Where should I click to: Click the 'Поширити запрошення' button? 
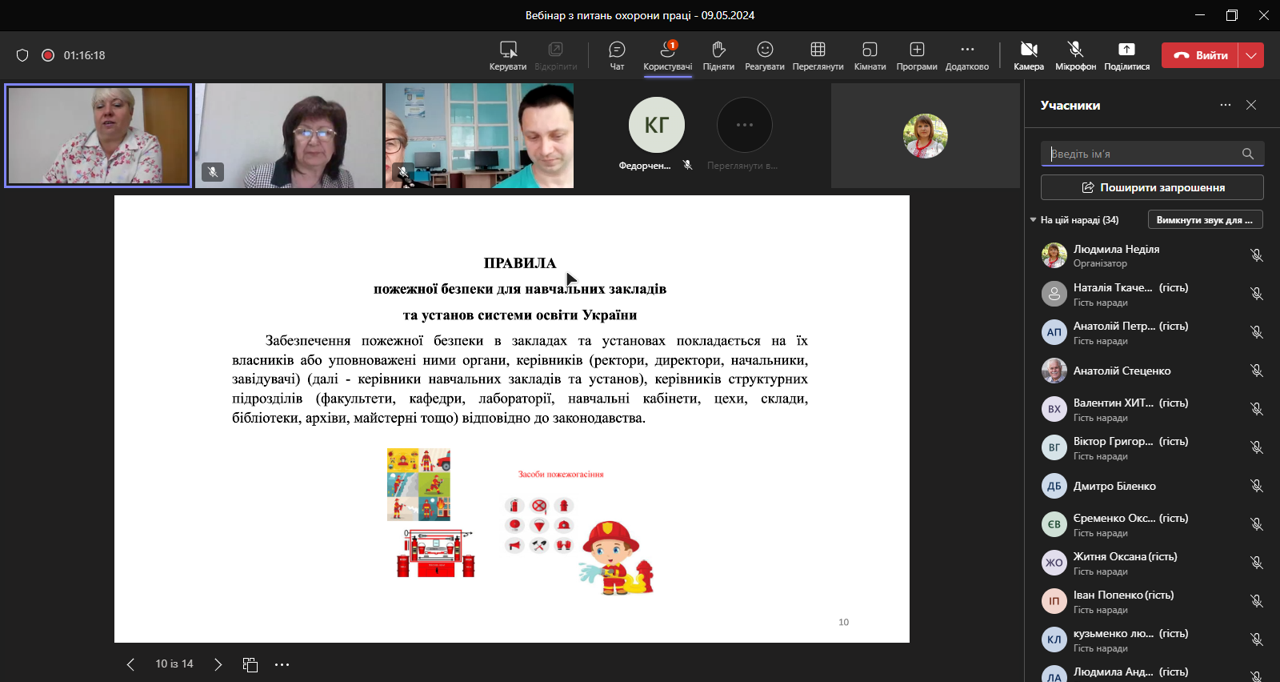[1152, 187]
